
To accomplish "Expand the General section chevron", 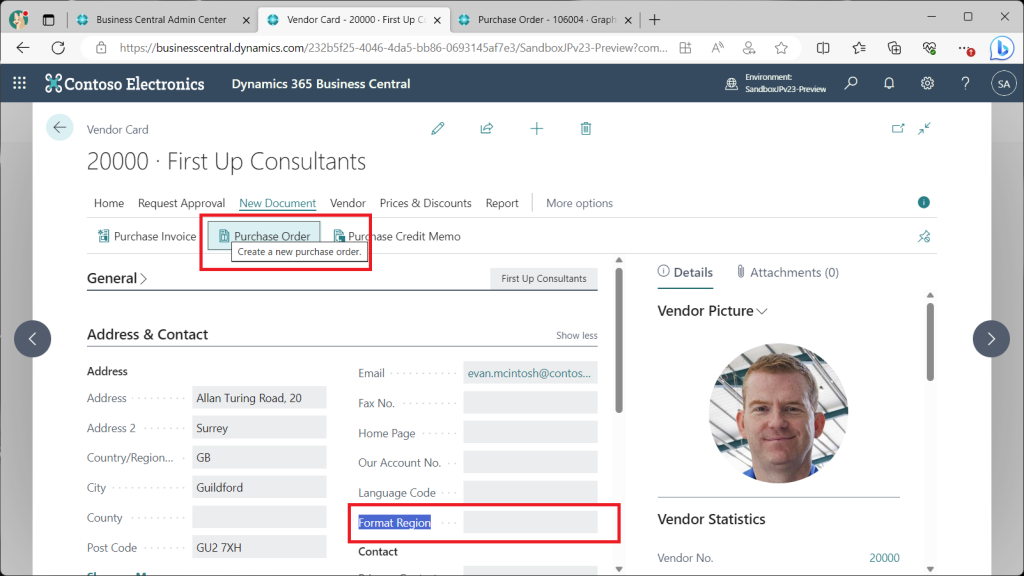I will (x=144, y=279).
